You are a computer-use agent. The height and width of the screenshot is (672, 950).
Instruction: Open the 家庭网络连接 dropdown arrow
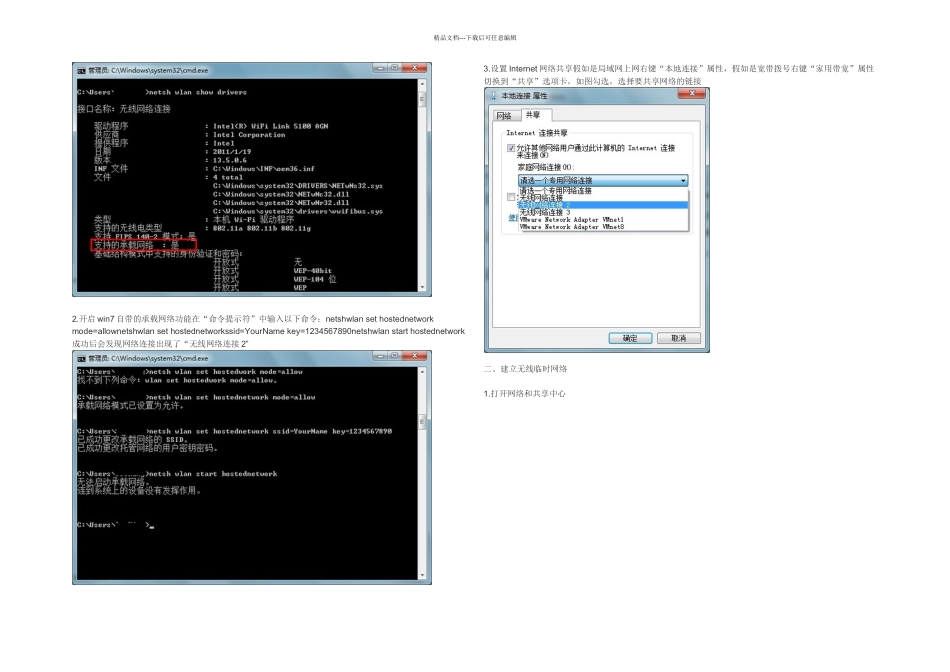tap(683, 181)
